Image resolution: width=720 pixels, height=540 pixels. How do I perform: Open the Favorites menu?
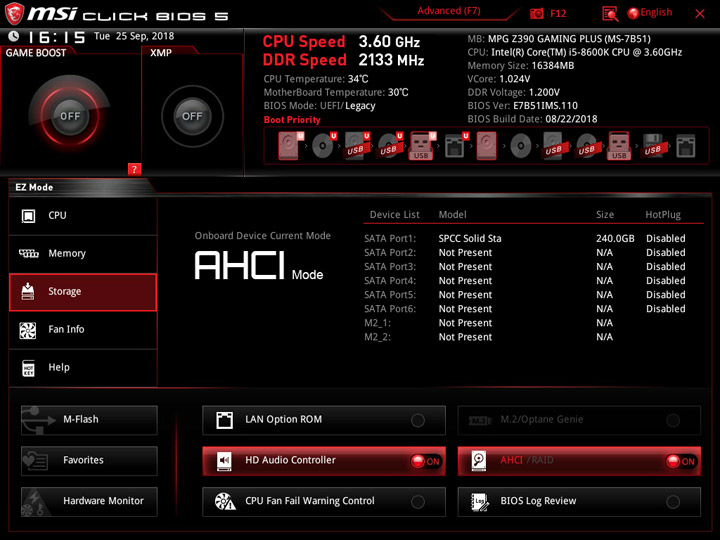point(89,461)
